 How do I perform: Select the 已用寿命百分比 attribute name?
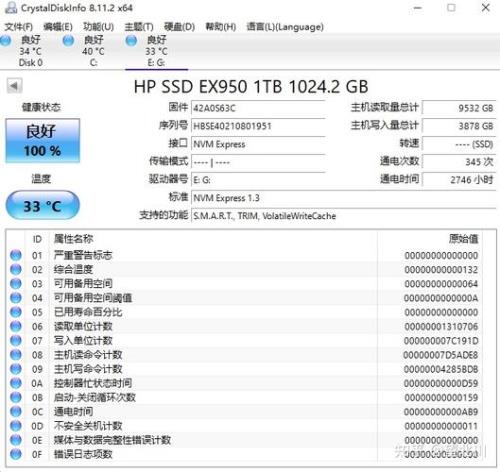(88, 312)
